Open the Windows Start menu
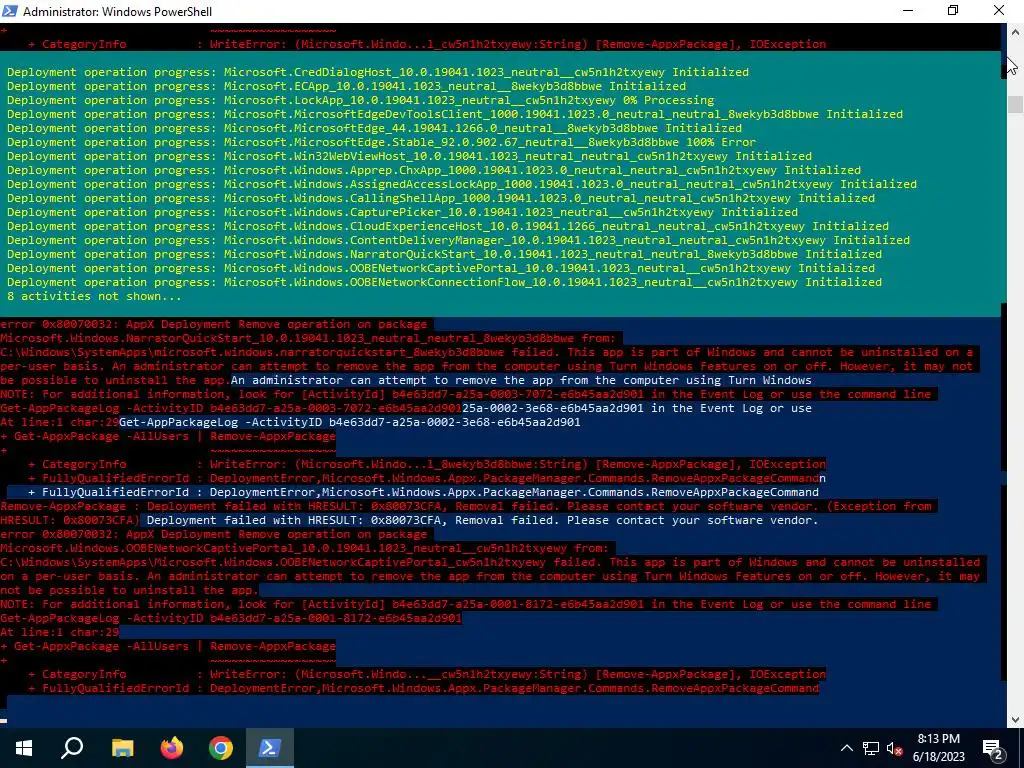This screenshot has width=1024, height=768. (x=24, y=748)
